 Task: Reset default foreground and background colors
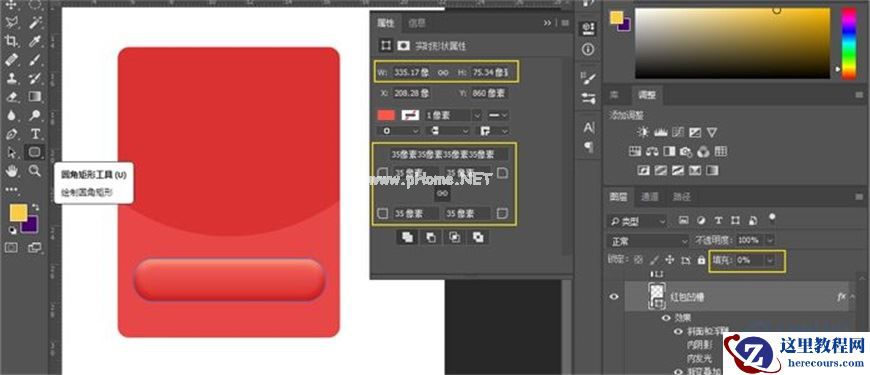(x=12, y=230)
